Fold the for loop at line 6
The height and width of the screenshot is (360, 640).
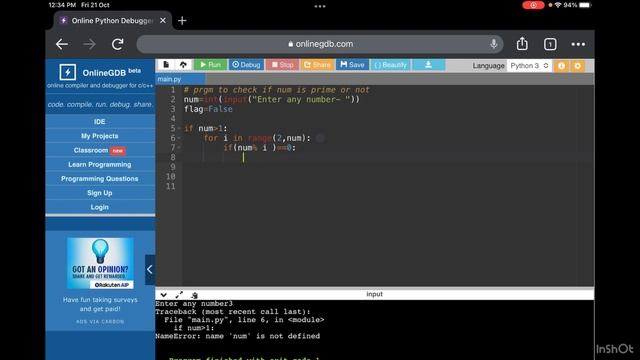[179, 138]
